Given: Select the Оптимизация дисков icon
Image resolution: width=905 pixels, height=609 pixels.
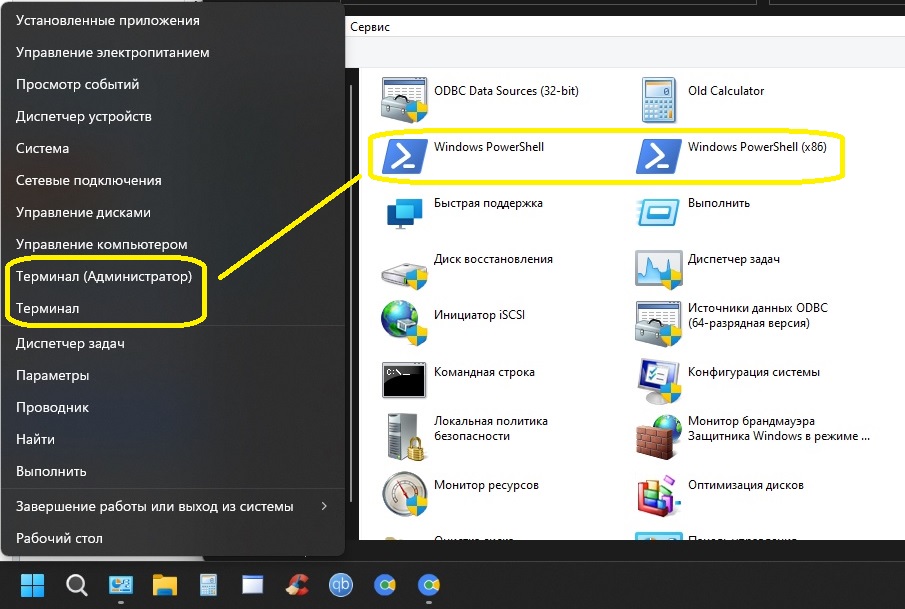Looking at the screenshot, I should point(659,495).
